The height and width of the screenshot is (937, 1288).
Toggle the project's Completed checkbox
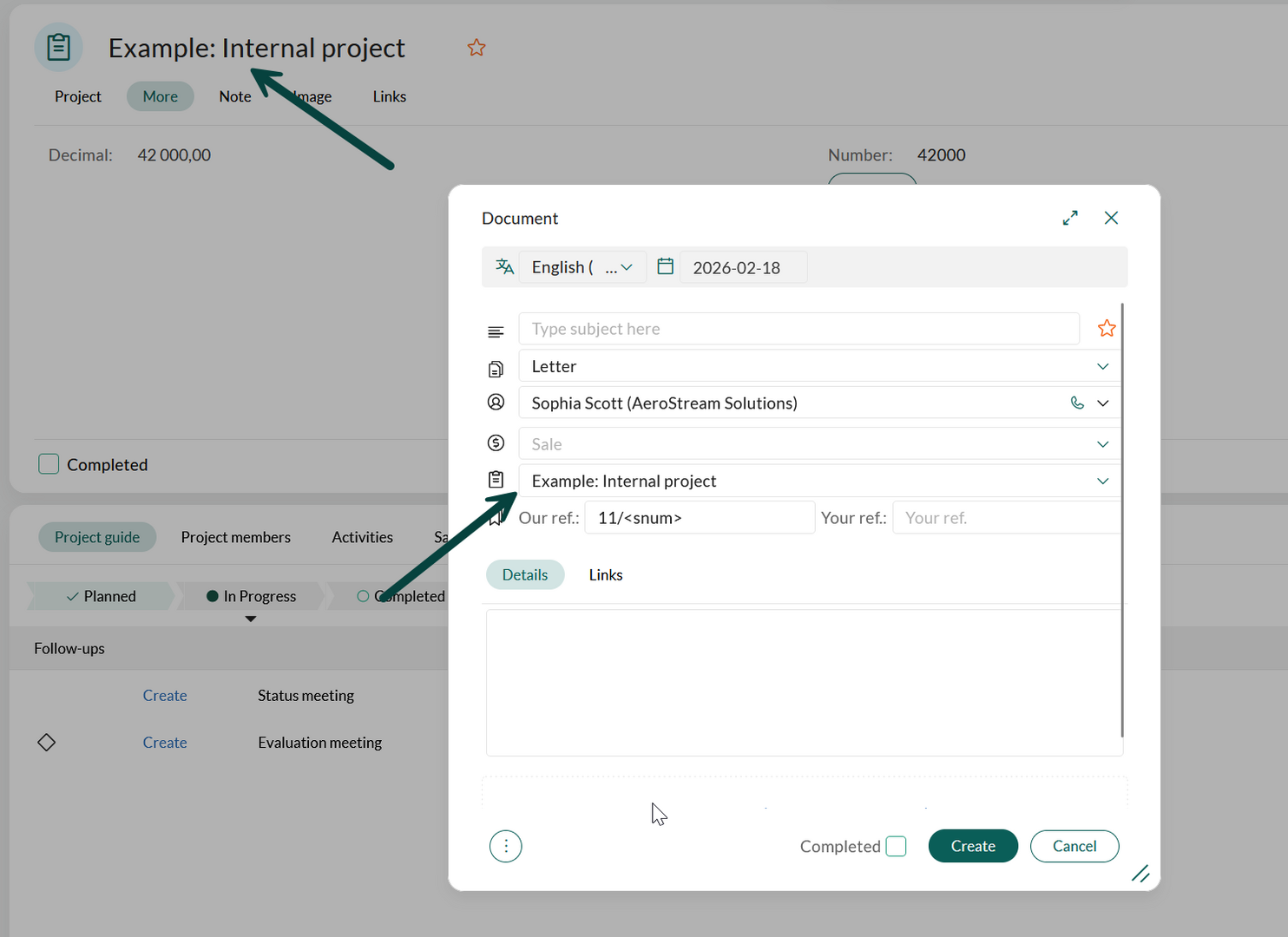coord(49,464)
